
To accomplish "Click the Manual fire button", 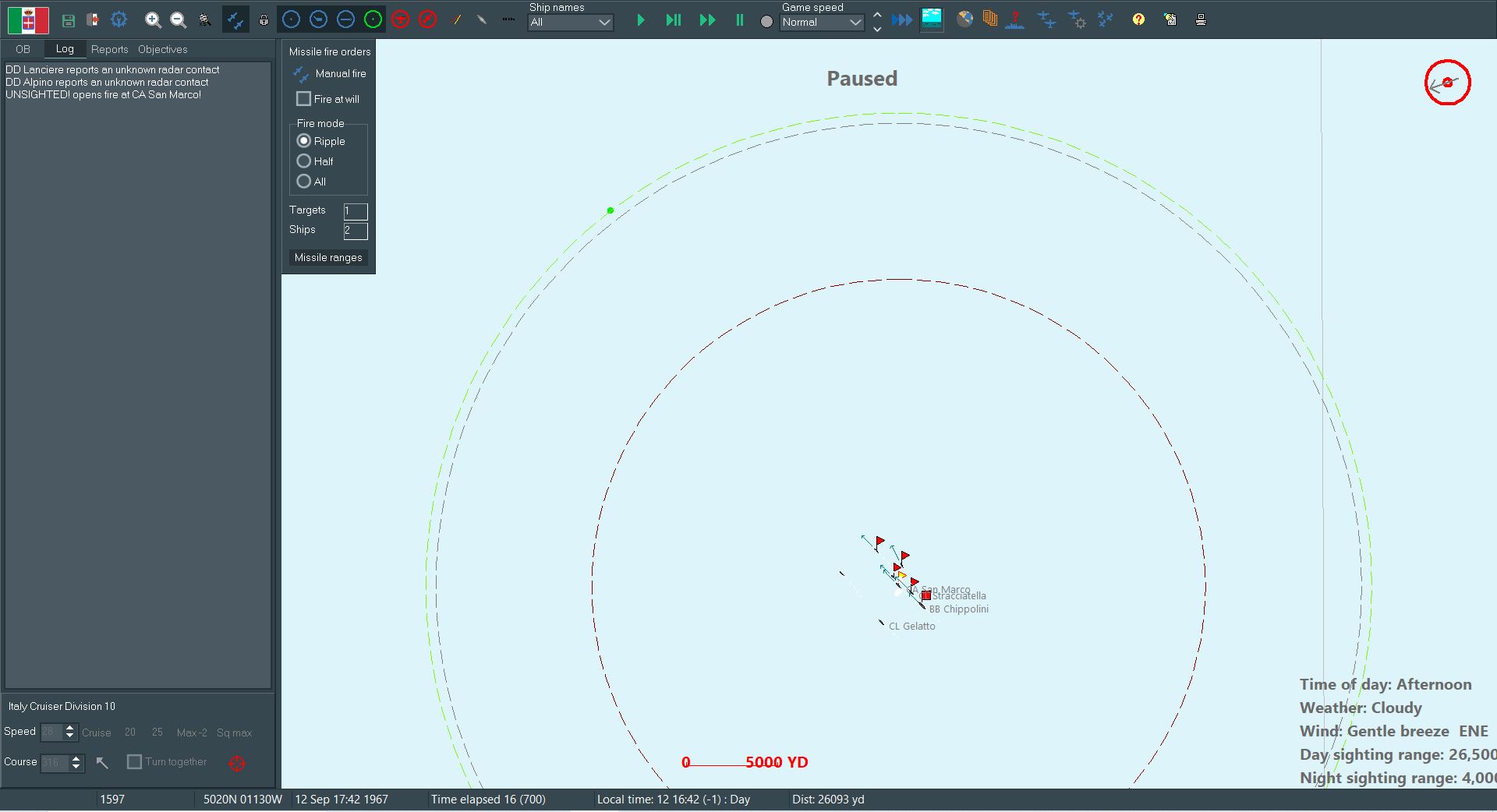I will pyautogui.click(x=329, y=74).
